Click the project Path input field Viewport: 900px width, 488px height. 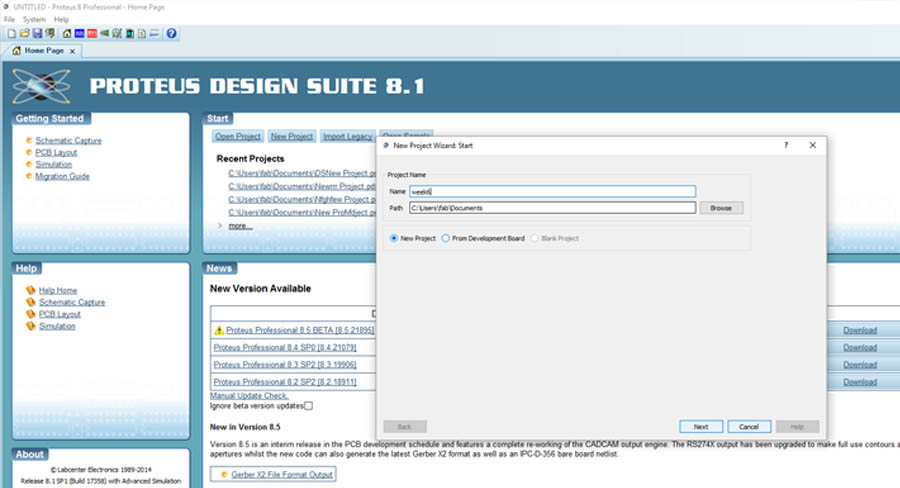point(552,208)
